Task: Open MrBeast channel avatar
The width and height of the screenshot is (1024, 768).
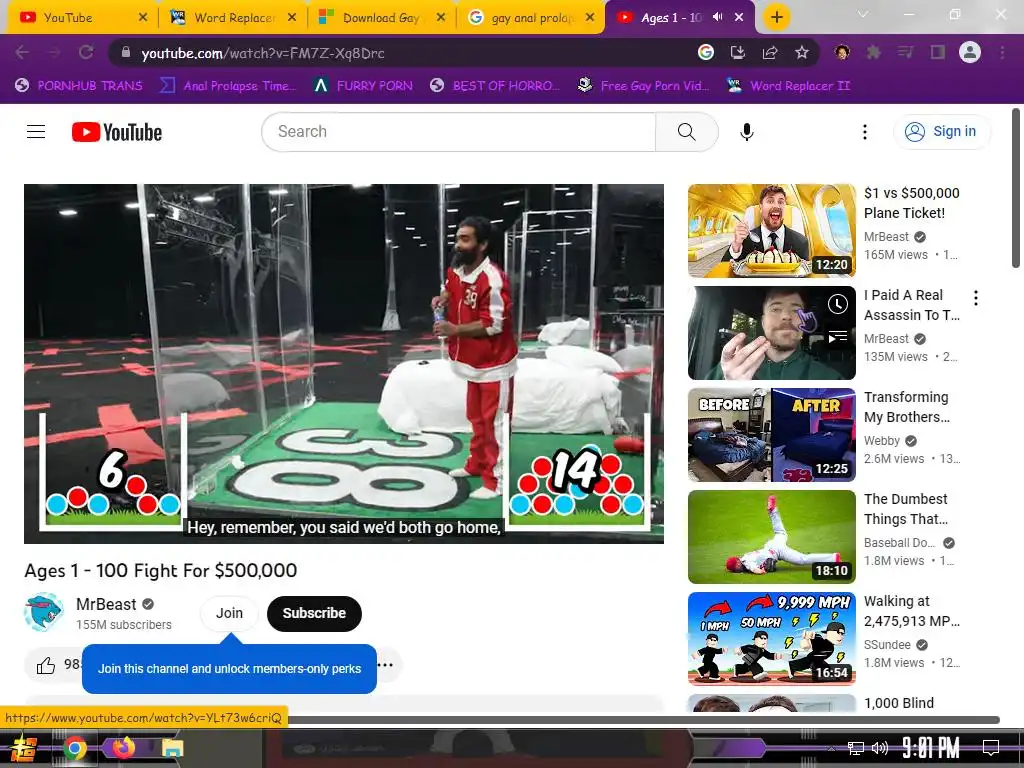Action: [44, 613]
